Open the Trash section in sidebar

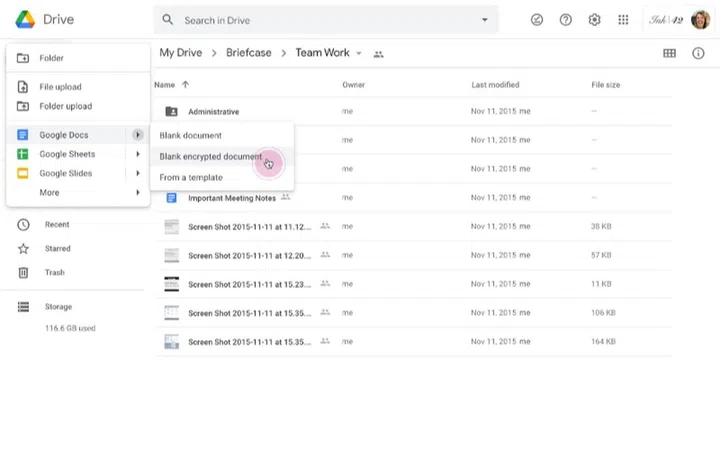54,272
